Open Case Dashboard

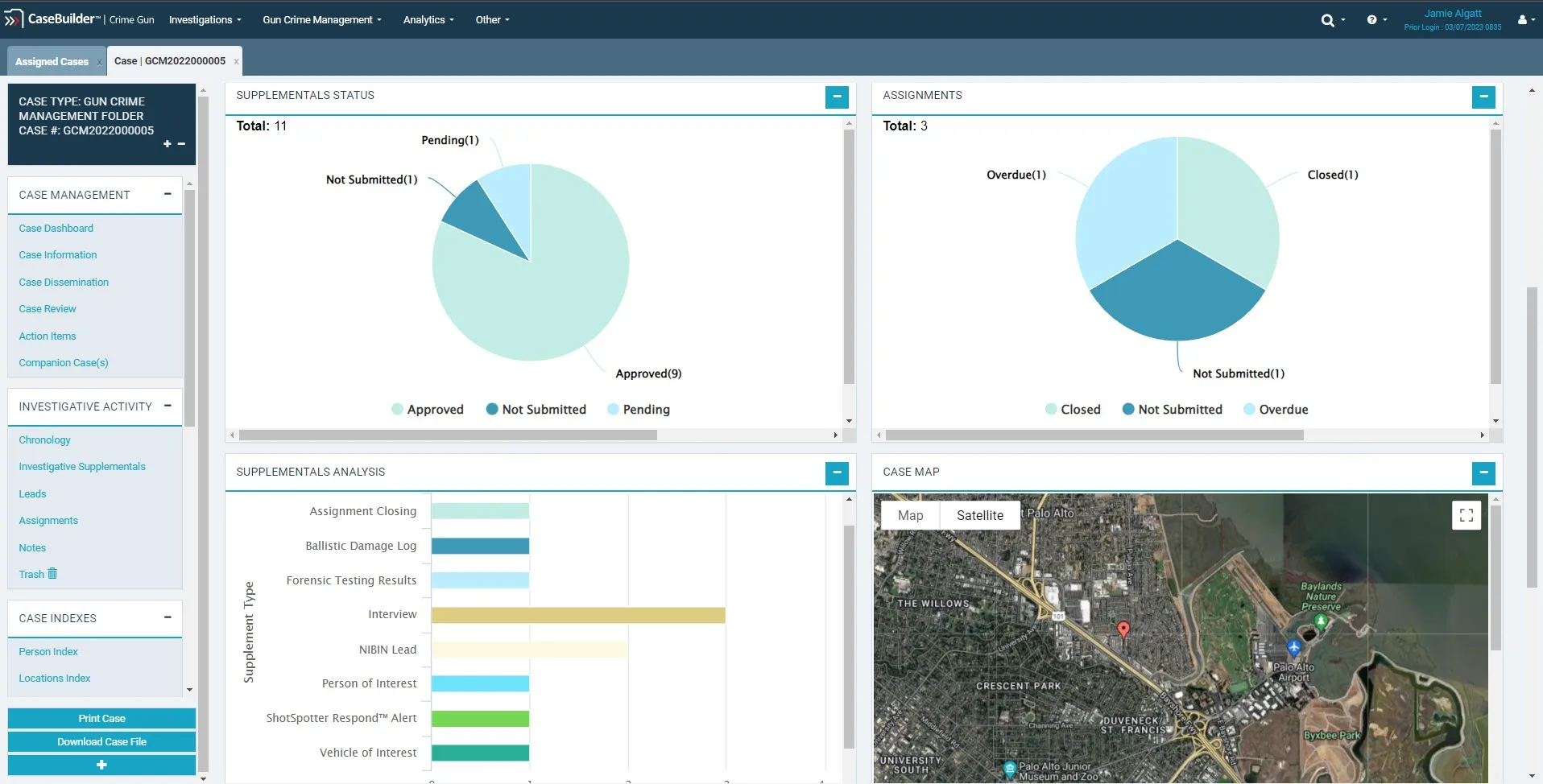tap(56, 229)
